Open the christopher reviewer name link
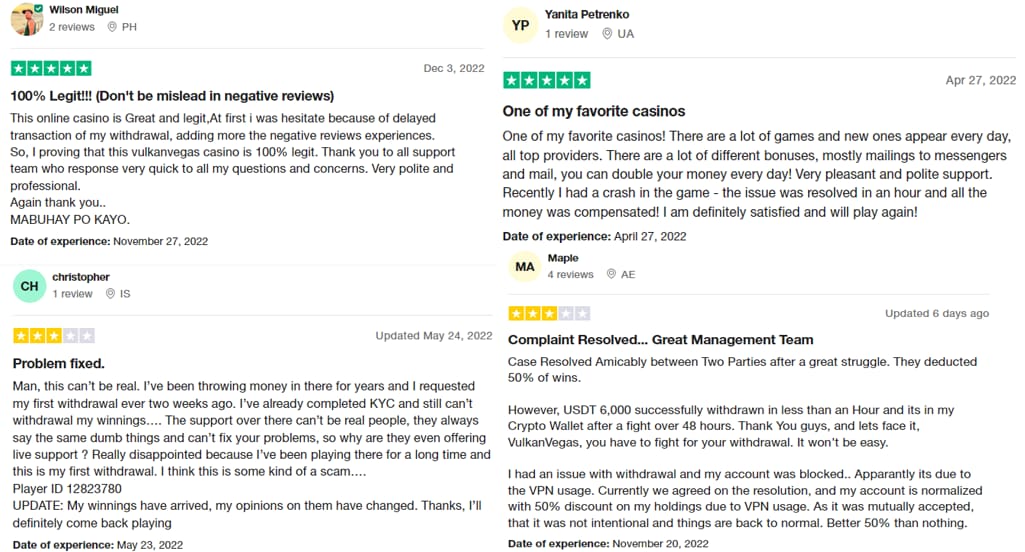This screenshot has height=552, width=1025. 81,277
